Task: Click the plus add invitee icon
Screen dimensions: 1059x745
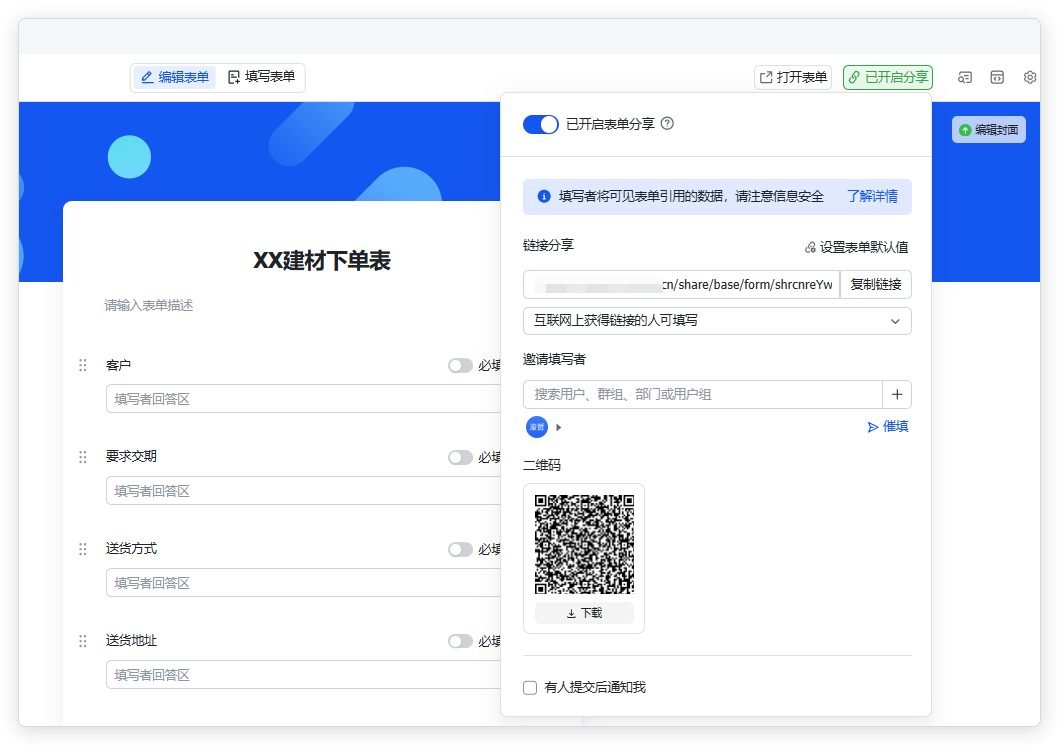Action: 897,394
